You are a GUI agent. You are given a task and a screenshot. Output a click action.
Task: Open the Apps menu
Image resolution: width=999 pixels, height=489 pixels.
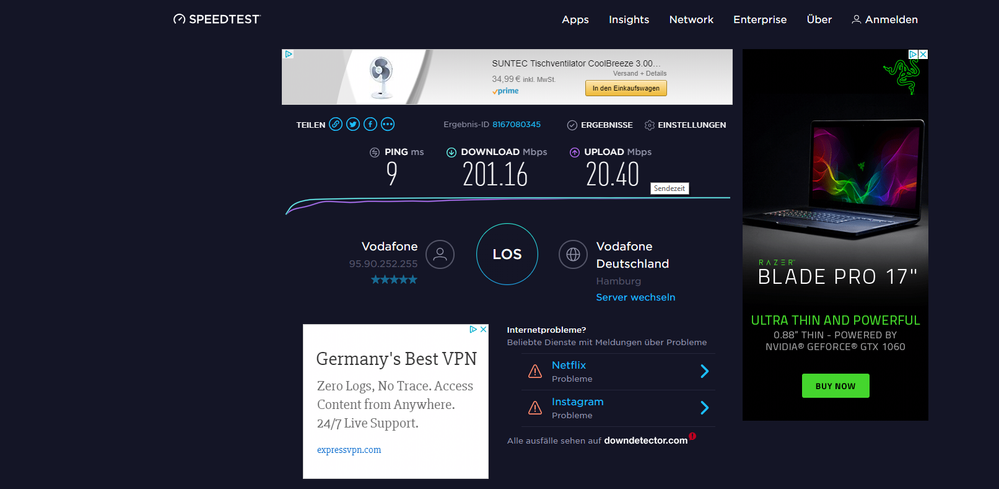pos(575,20)
